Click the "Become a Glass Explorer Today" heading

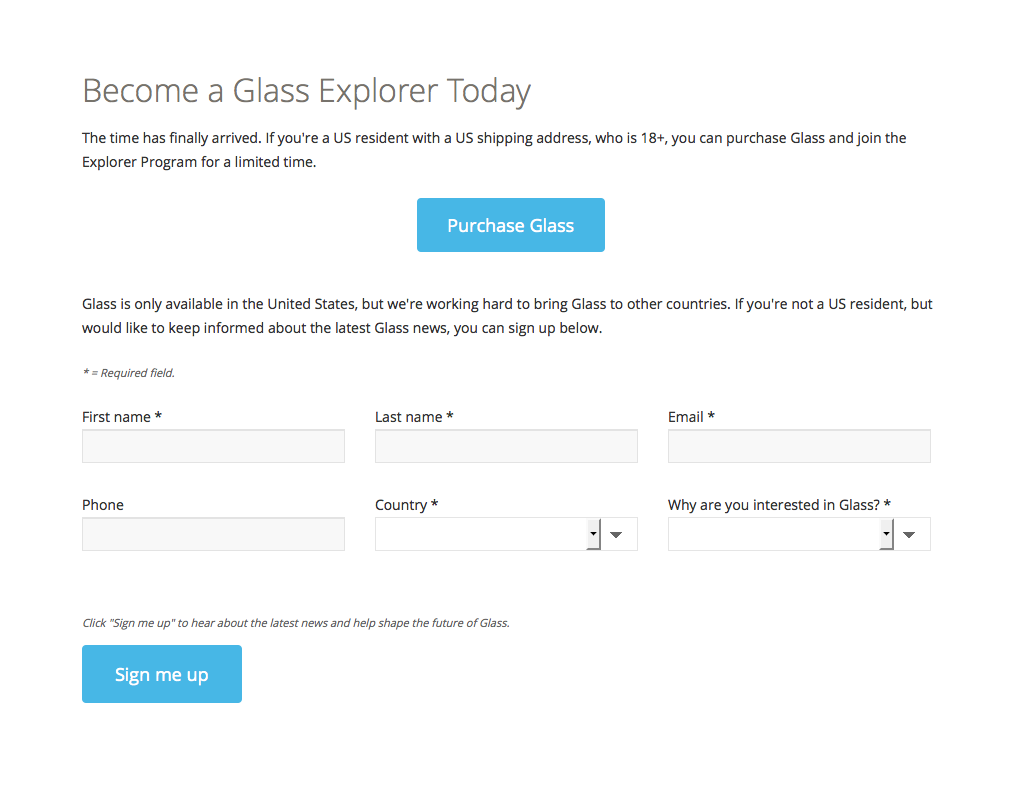tap(306, 91)
